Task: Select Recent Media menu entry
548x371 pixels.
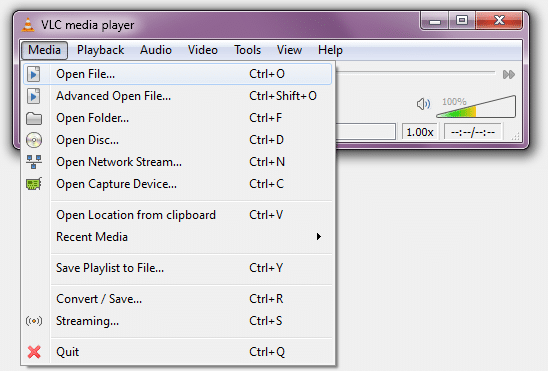Action: [178, 237]
